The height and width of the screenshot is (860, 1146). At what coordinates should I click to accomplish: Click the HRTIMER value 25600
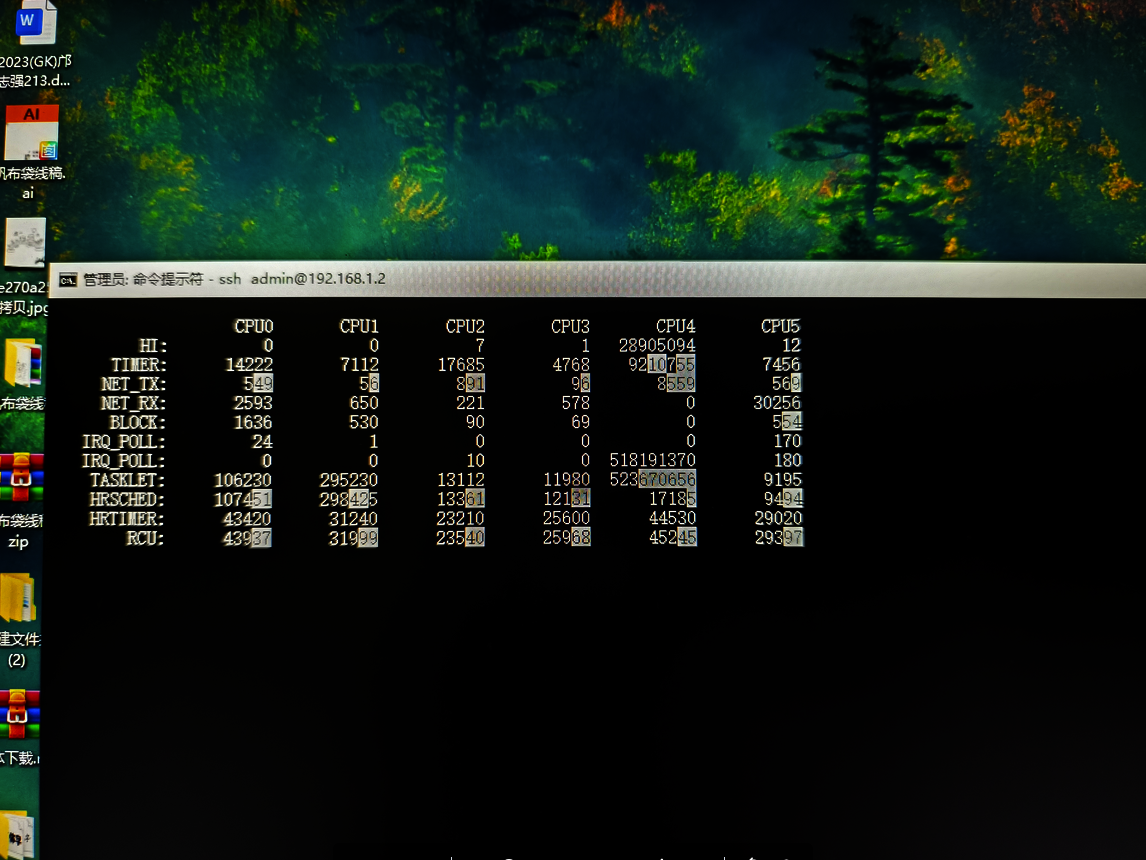tap(566, 518)
